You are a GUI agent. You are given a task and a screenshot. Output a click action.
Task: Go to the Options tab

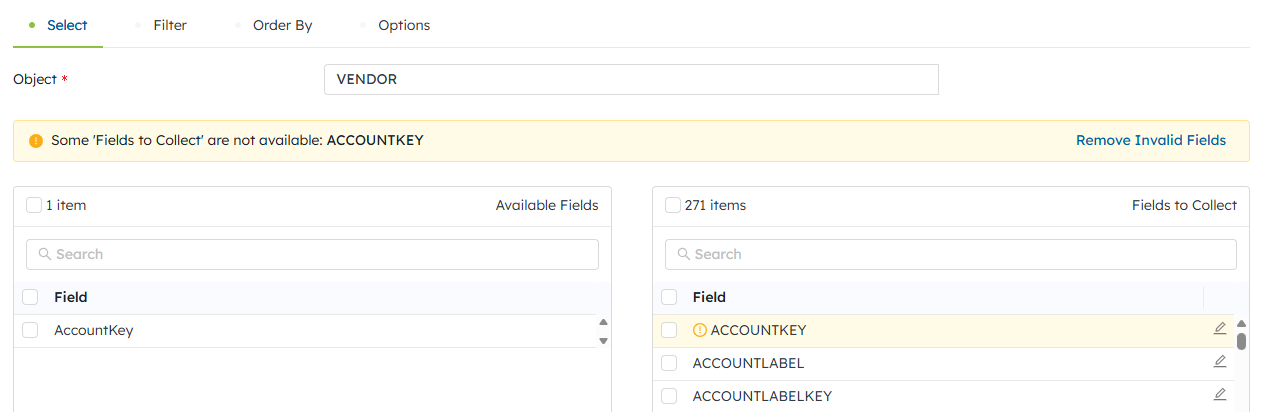click(403, 25)
